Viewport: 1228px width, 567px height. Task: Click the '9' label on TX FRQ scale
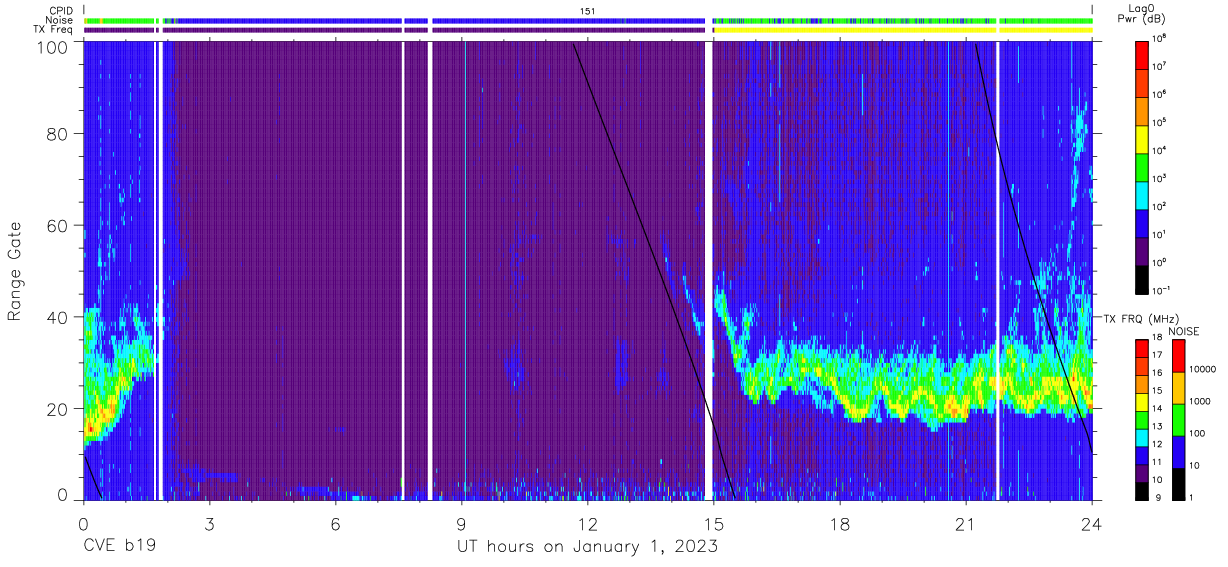[x=1157, y=496]
